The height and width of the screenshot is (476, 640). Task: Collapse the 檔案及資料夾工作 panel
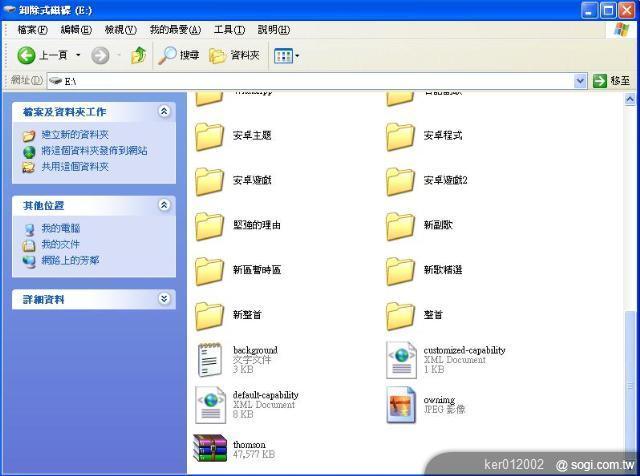tap(164, 112)
